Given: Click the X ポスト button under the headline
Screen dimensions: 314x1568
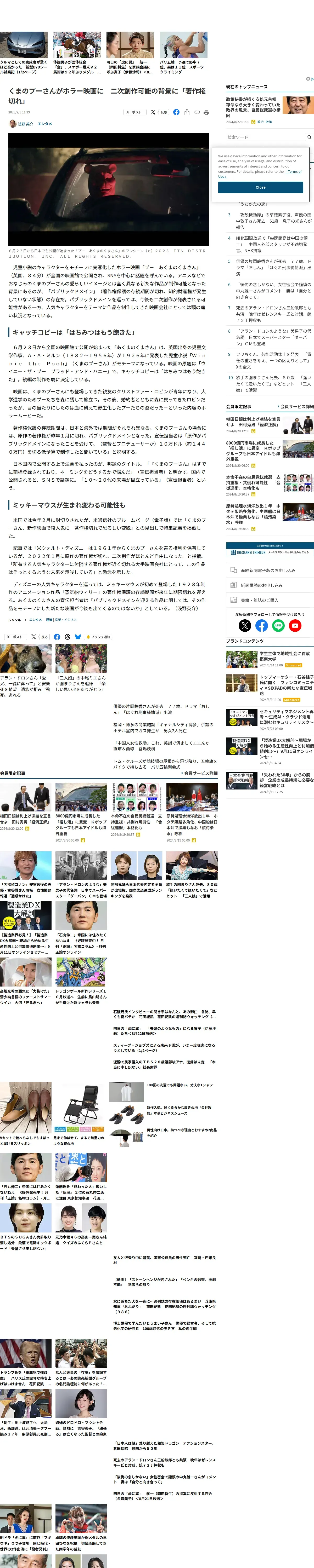Looking at the screenshot, I should [x=135, y=112].
